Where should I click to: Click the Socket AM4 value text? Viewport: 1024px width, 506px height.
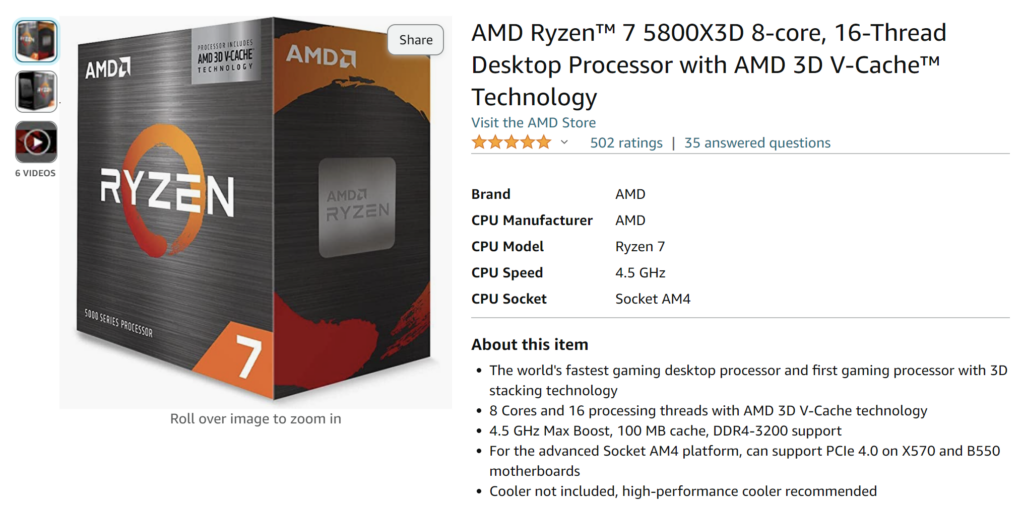click(652, 298)
